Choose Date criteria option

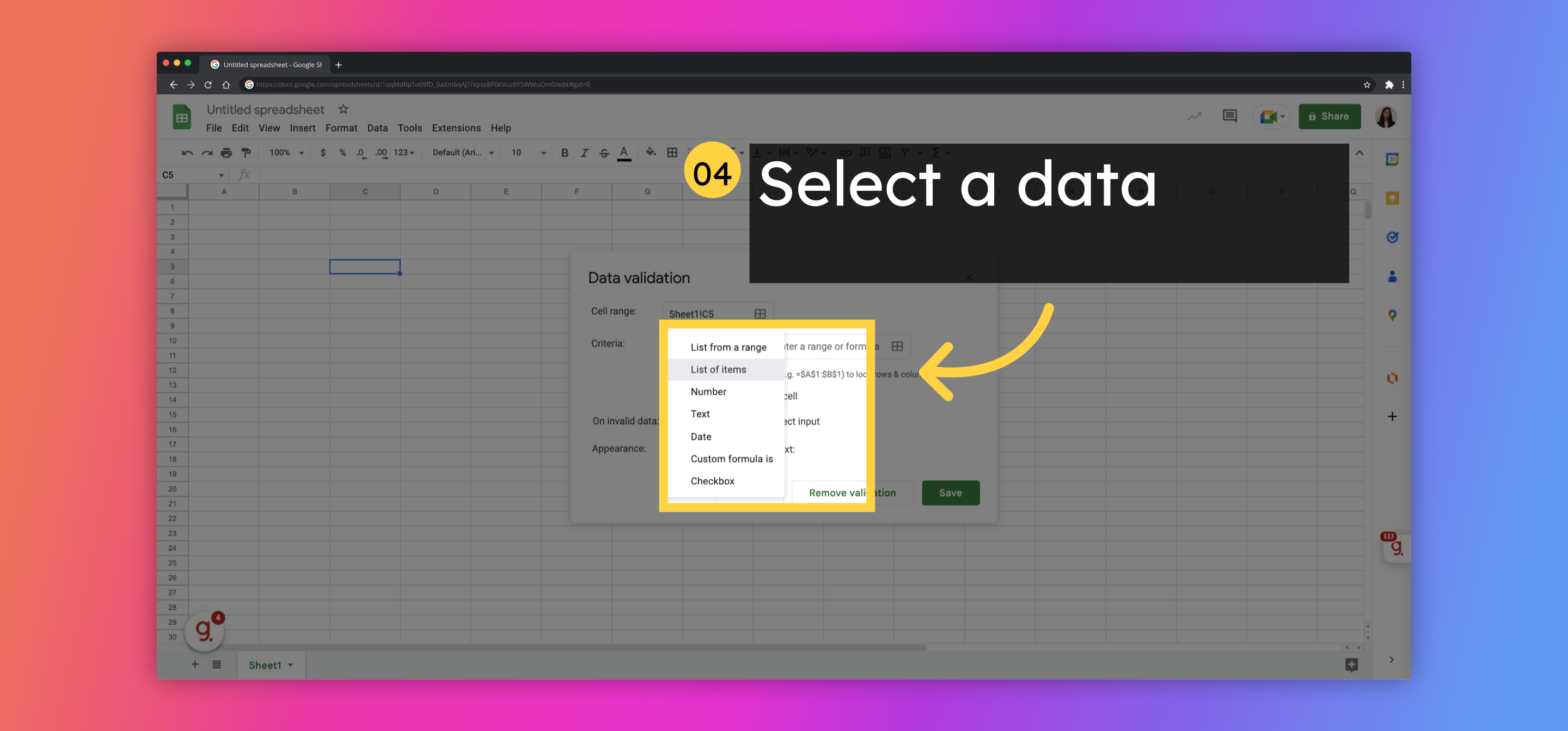click(726, 437)
